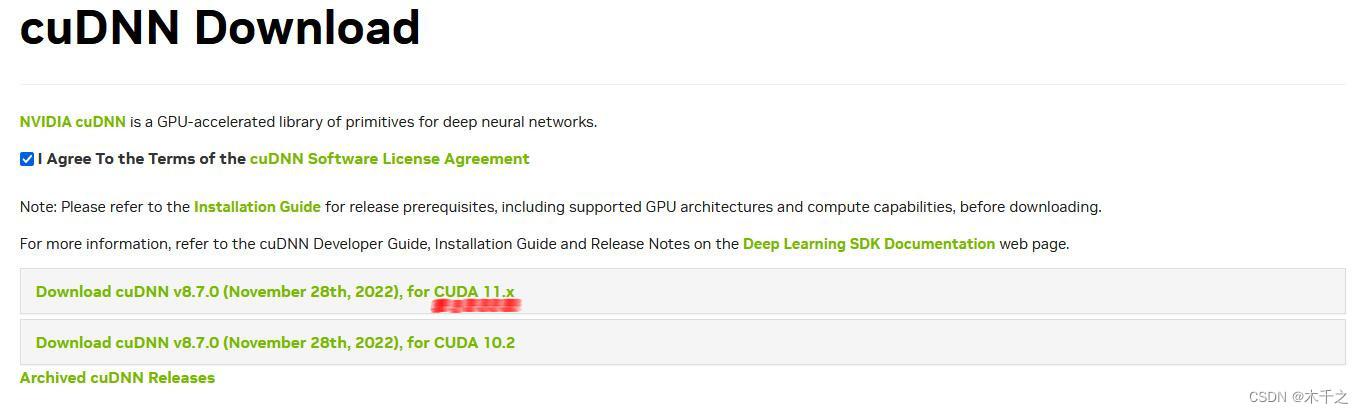Expand Download cuDNN v8.7.0 for CUDA 11.x

click(x=275, y=292)
